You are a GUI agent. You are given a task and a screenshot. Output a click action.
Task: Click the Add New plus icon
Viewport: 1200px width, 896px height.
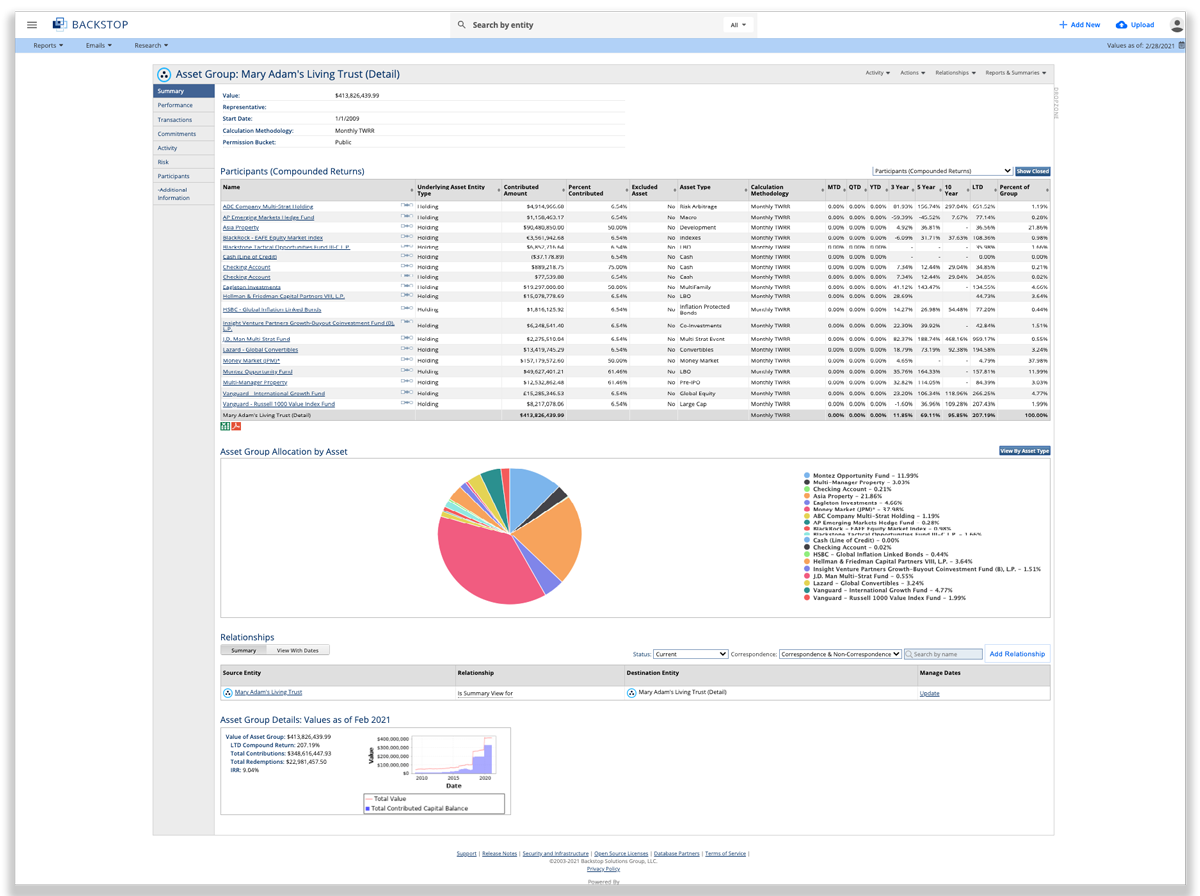tap(1063, 25)
